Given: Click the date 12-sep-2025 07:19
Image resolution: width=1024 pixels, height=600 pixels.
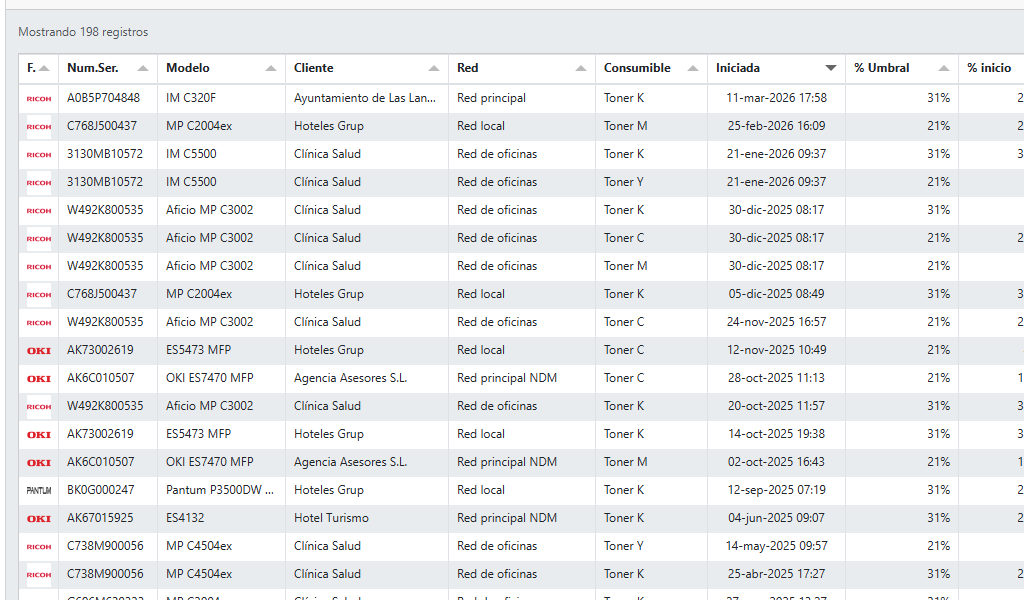Looking at the screenshot, I should click(x=776, y=490).
